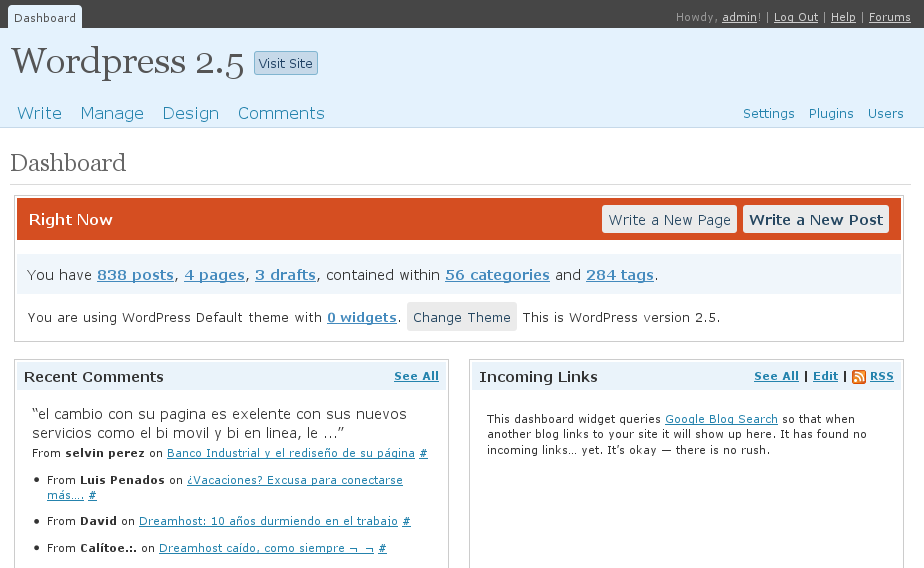Screen dimensions: 924x568
Task: Open the 0 widgets link
Action: click(x=362, y=318)
